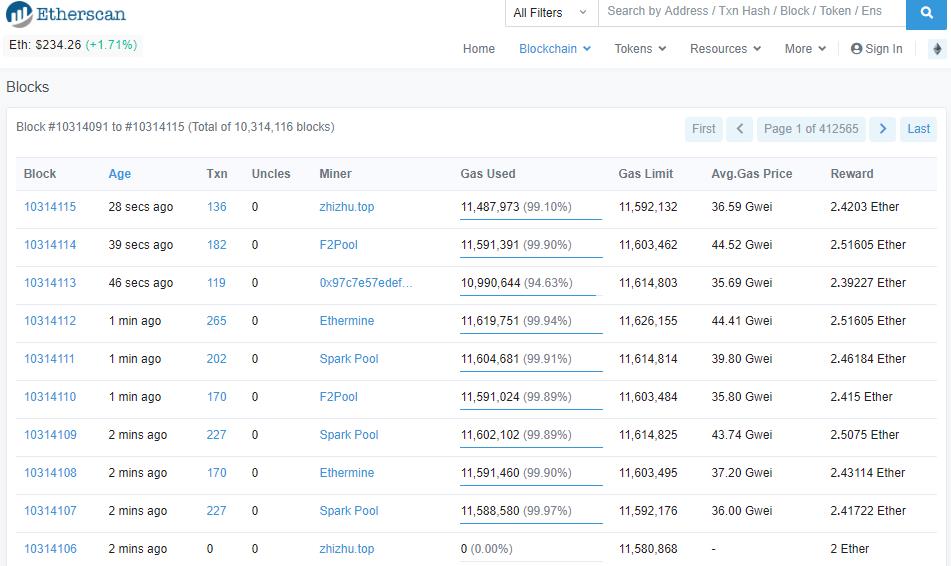Select the 28 secs ago age cell
Viewport: 951px width, 566px height.
141,207
